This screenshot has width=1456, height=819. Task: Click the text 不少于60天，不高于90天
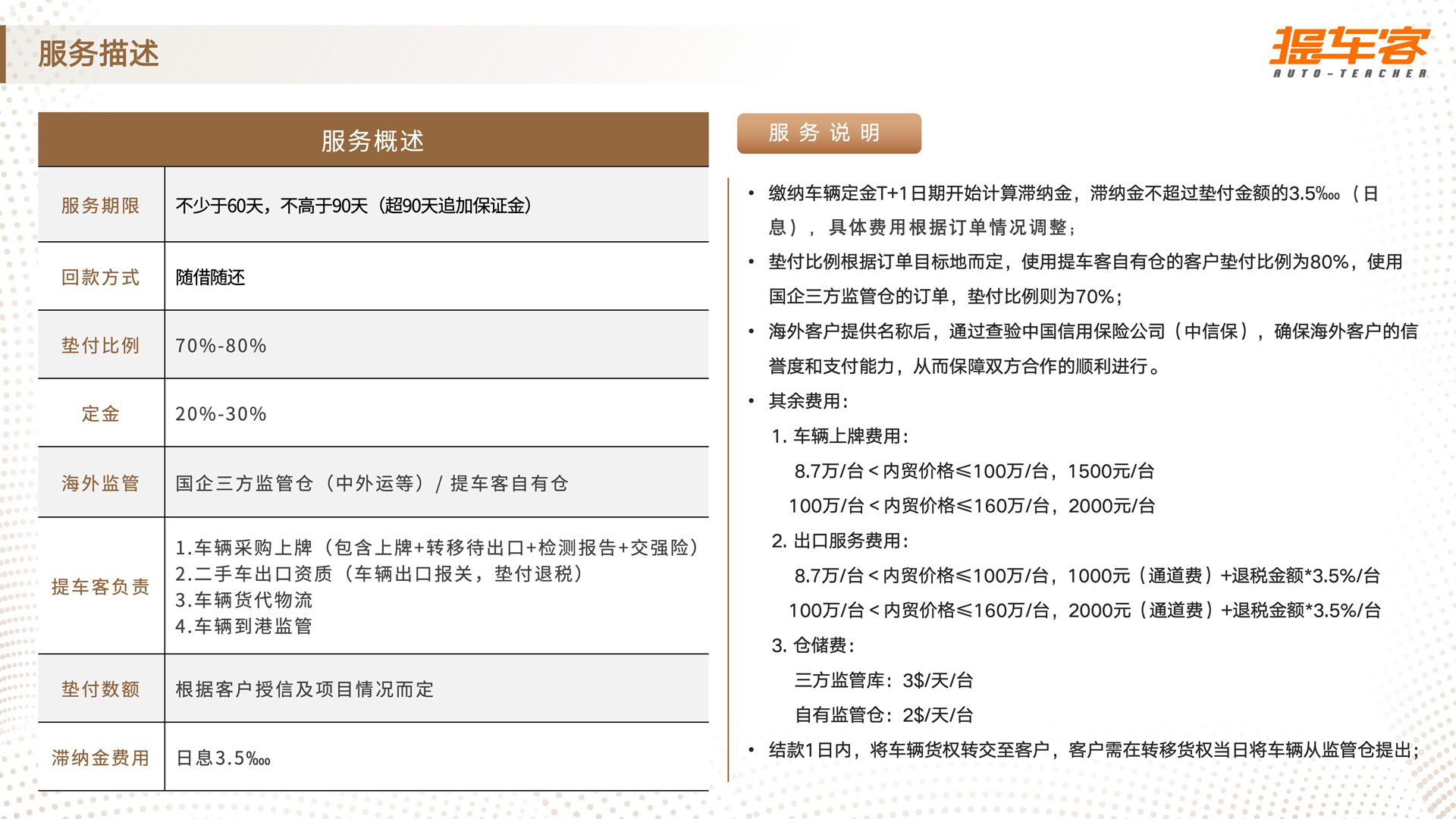(x=271, y=206)
